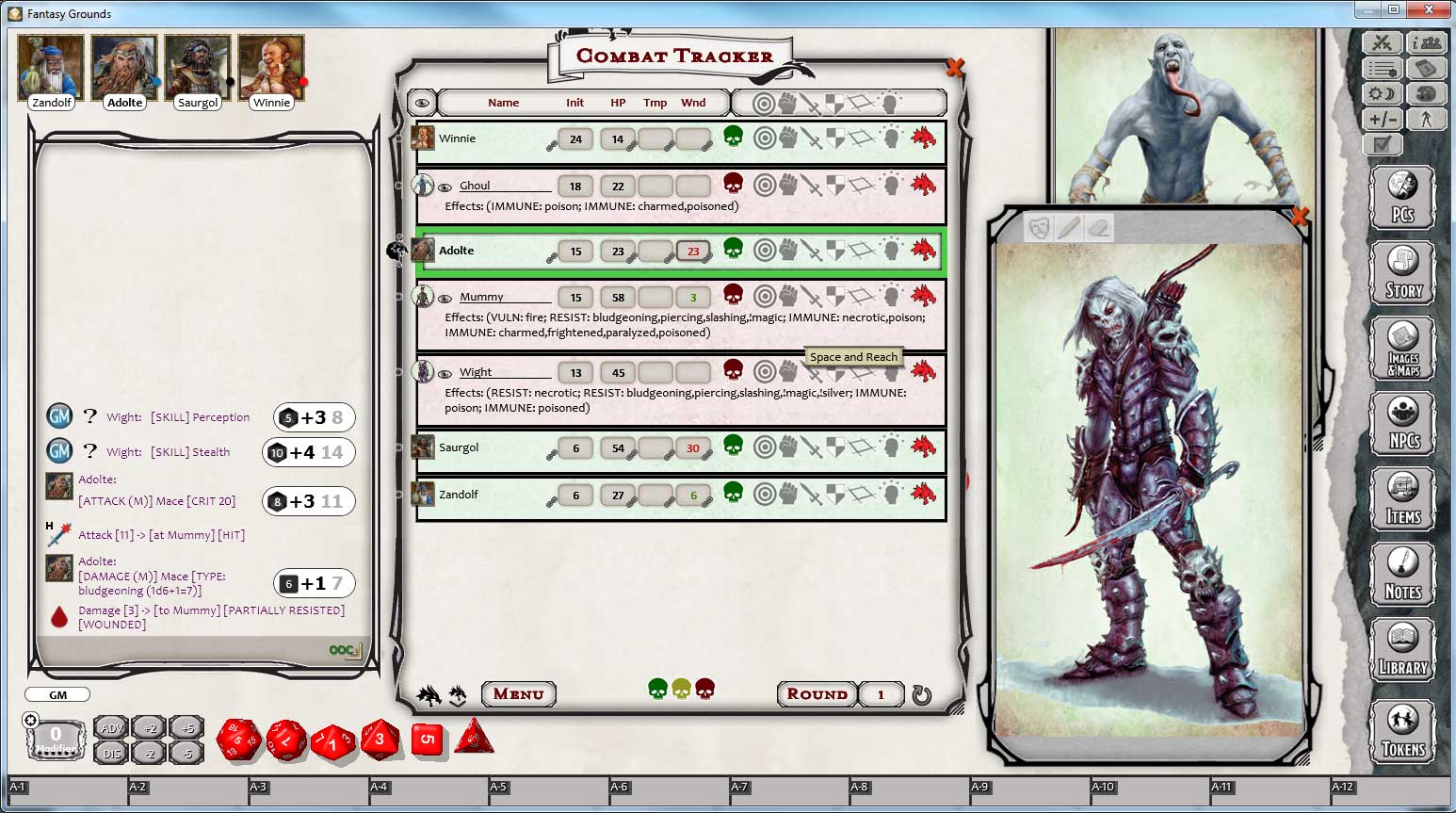Open the PCs sidebar button
Viewport: 1456px width, 813px height.
pos(1402,198)
